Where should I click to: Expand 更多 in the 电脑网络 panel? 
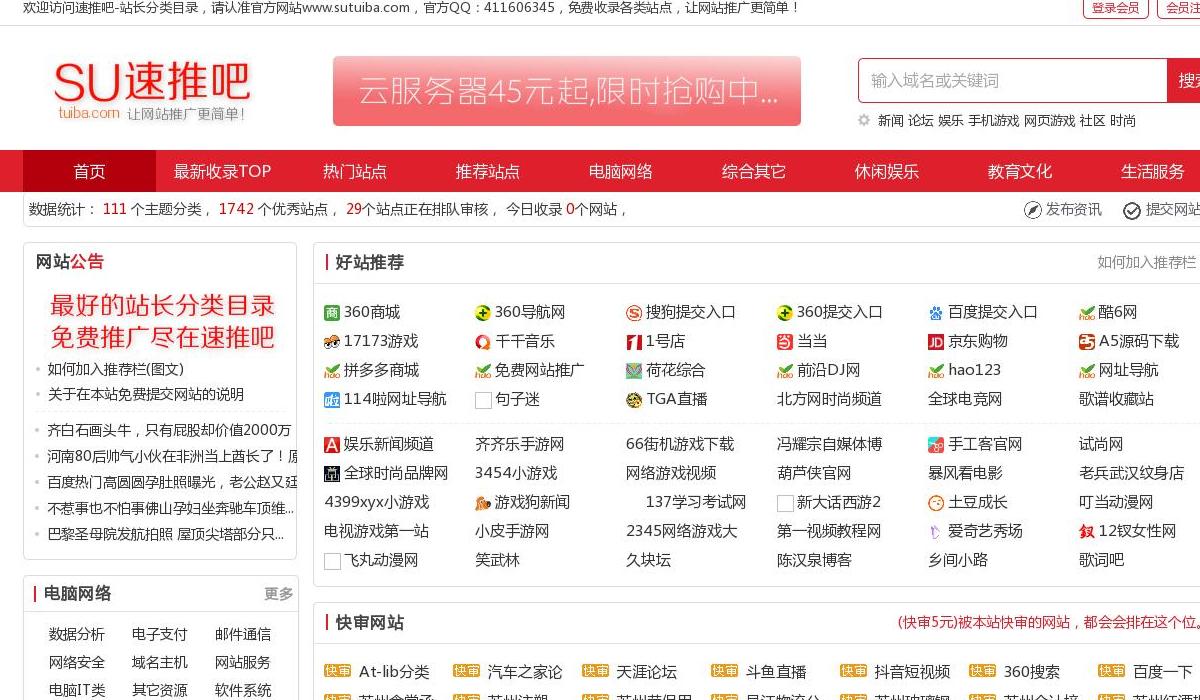pos(278,594)
